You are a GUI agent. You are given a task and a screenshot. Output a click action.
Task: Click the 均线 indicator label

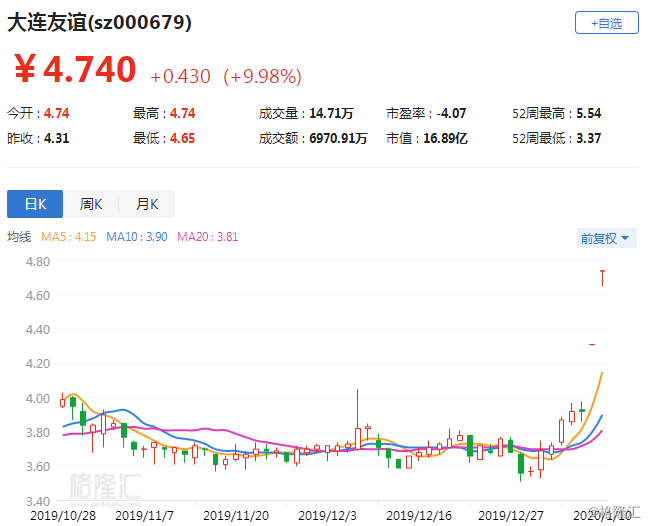click(20, 237)
